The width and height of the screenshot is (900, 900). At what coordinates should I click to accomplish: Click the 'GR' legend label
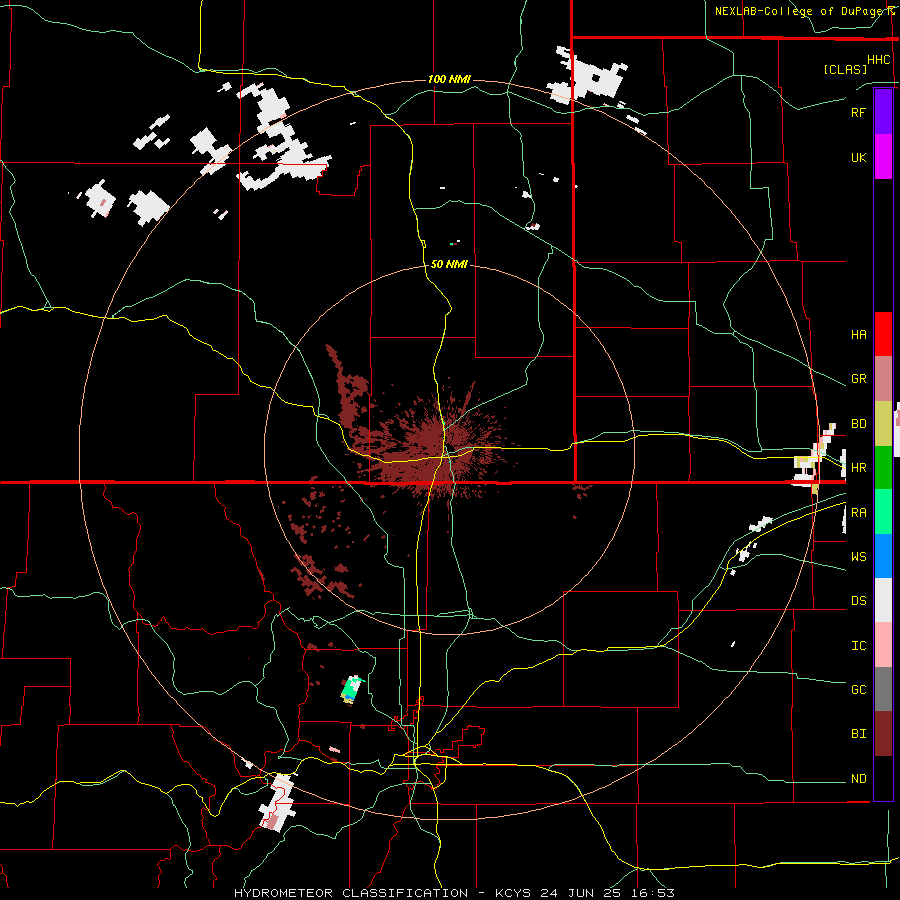tap(858, 379)
